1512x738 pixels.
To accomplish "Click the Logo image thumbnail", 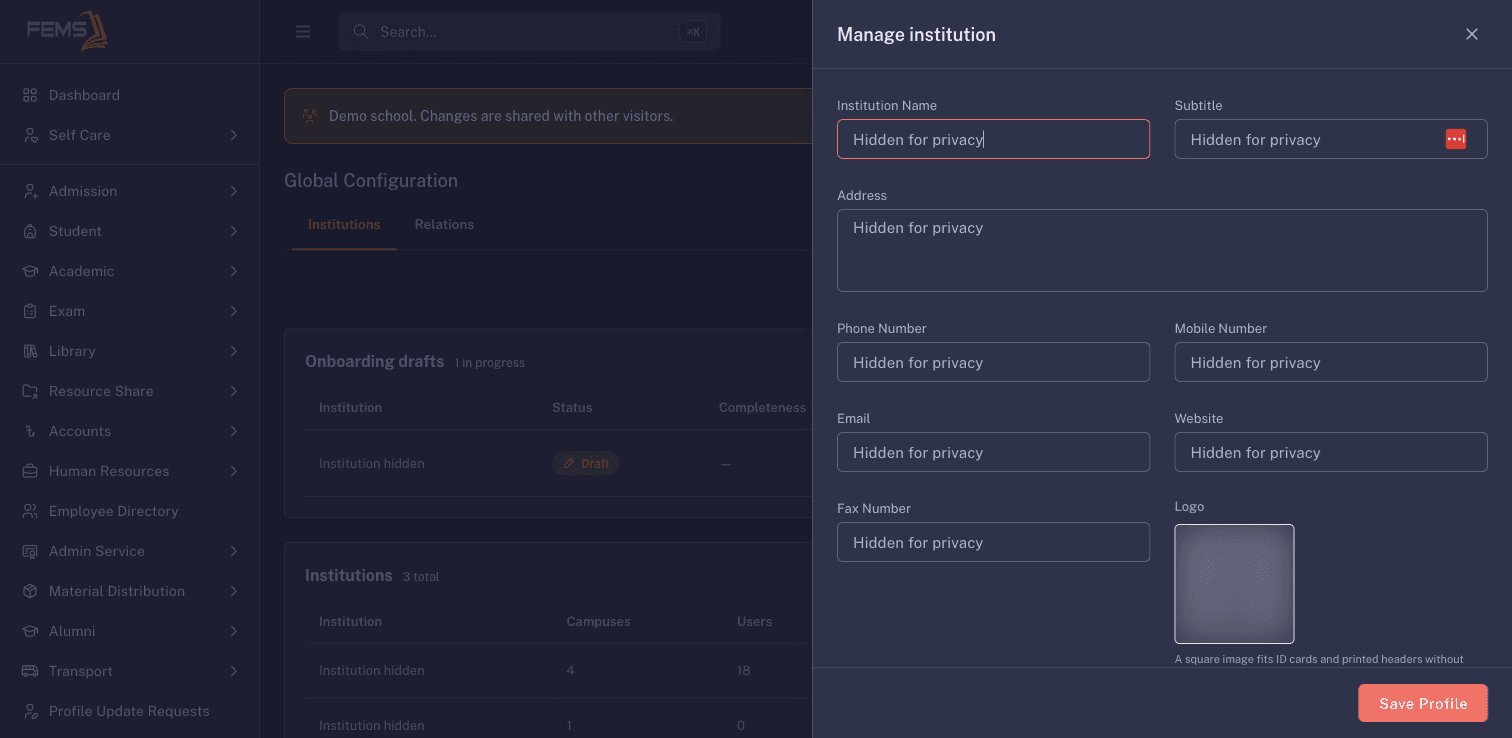I will 1234,584.
